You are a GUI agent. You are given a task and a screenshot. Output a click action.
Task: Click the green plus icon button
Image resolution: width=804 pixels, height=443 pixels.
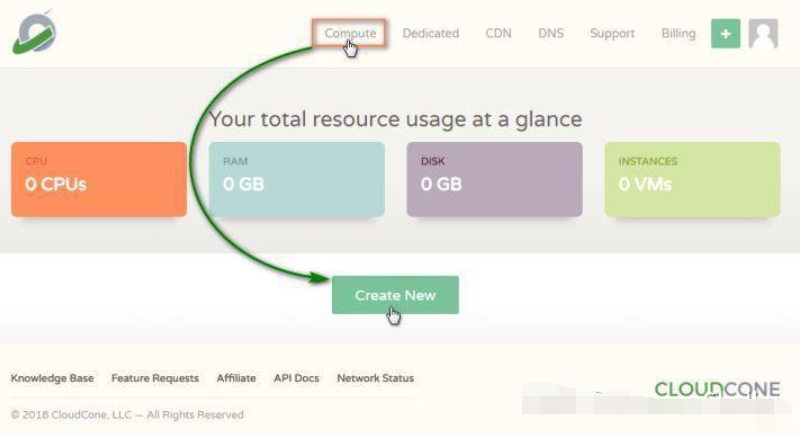[x=725, y=33]
